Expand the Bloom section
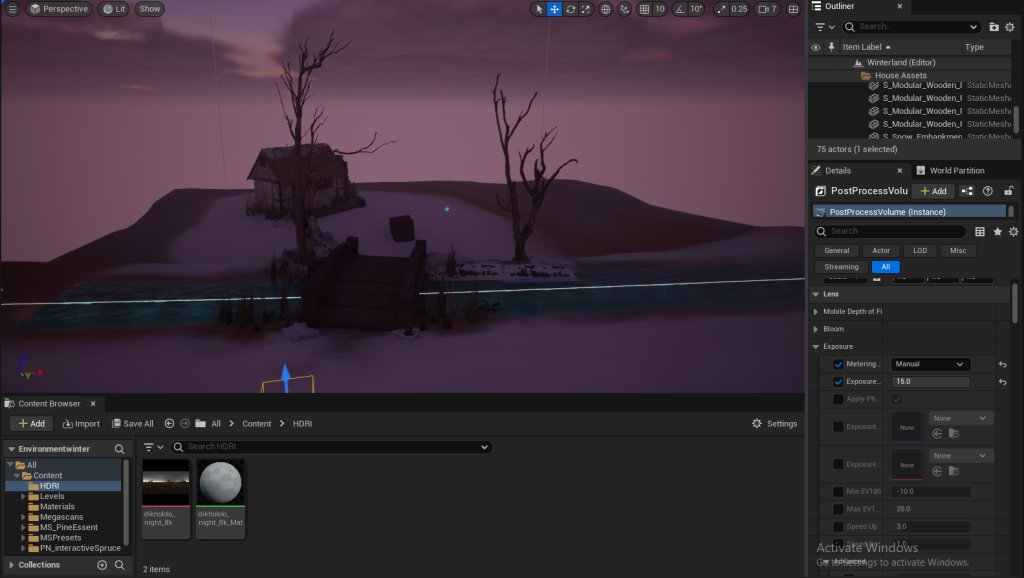 pos(816,329)
